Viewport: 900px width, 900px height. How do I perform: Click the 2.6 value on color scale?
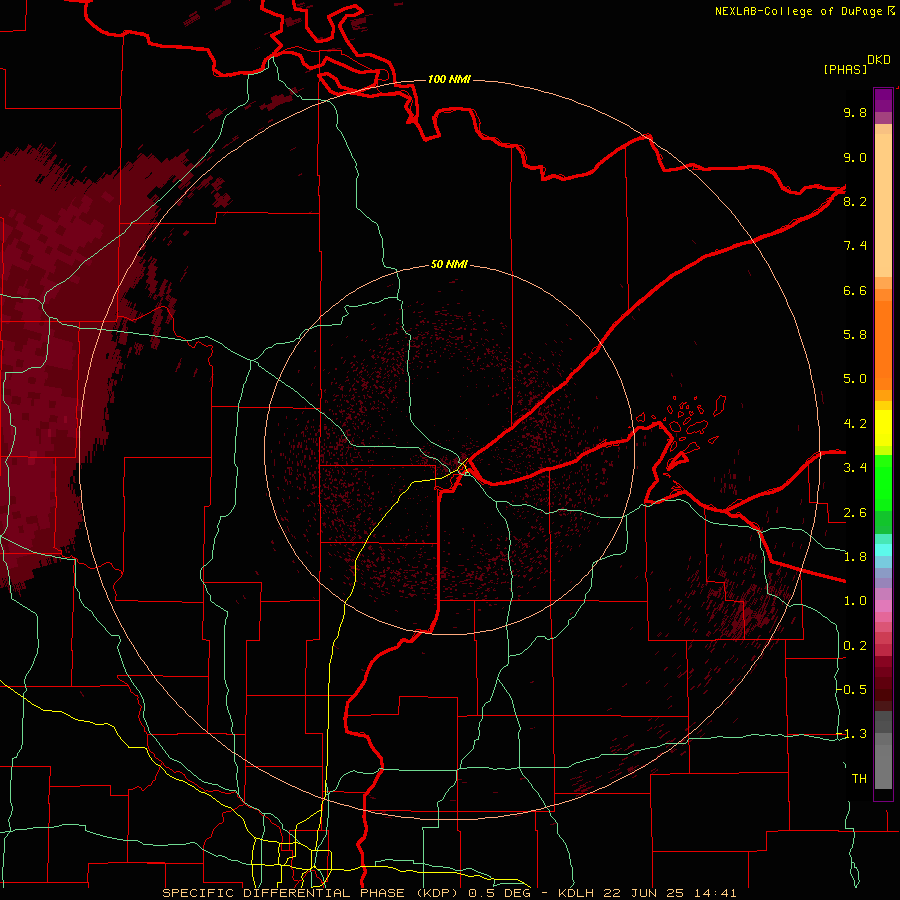855,513
